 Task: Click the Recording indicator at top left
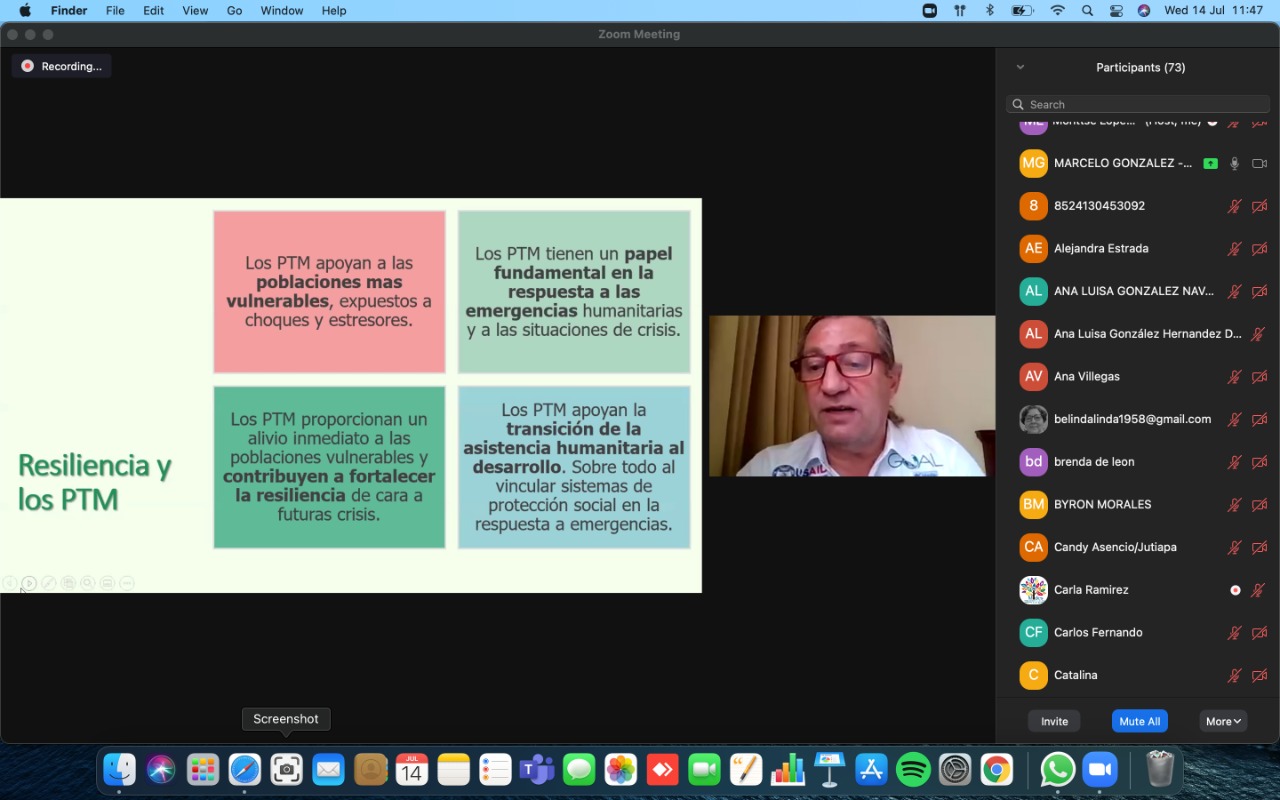coord(62,66)
